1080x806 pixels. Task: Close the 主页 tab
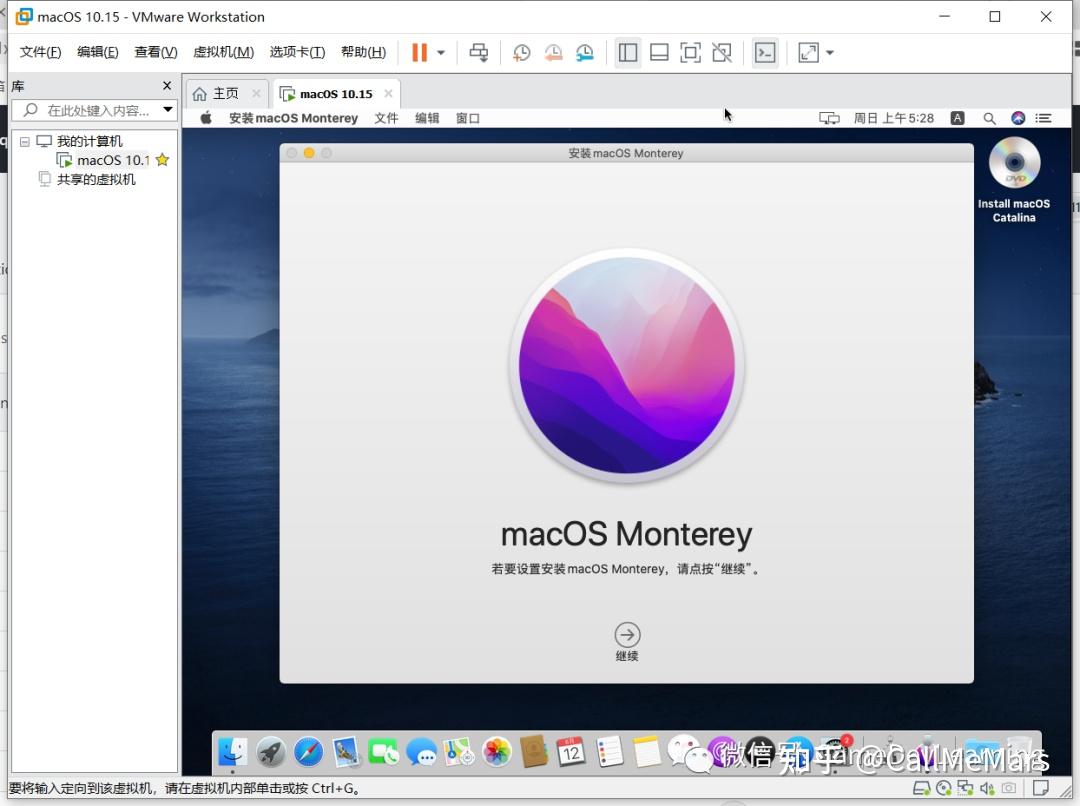click(x=256, y=94)
